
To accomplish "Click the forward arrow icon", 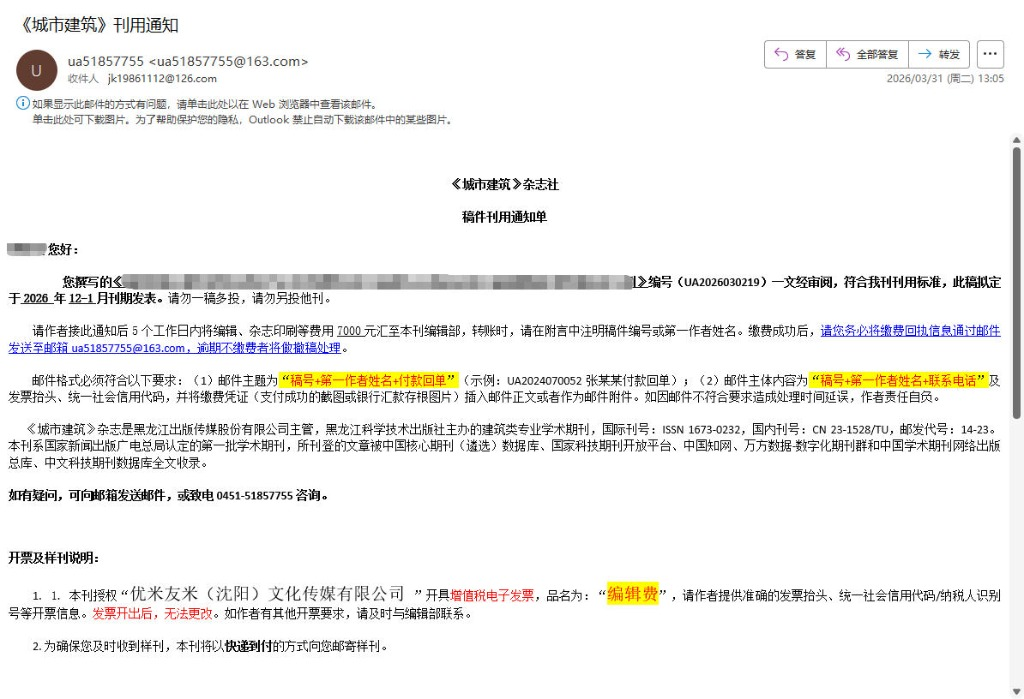I will tap(925, 54).
